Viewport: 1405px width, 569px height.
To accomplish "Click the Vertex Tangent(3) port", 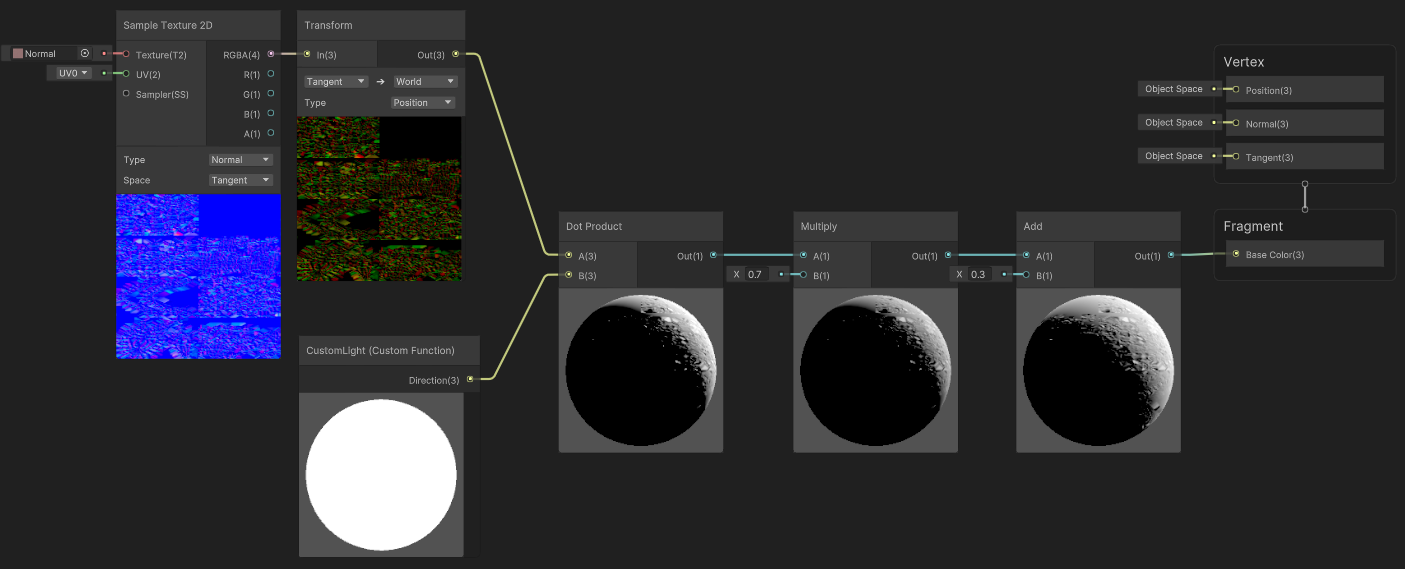I will (1236, 156).
